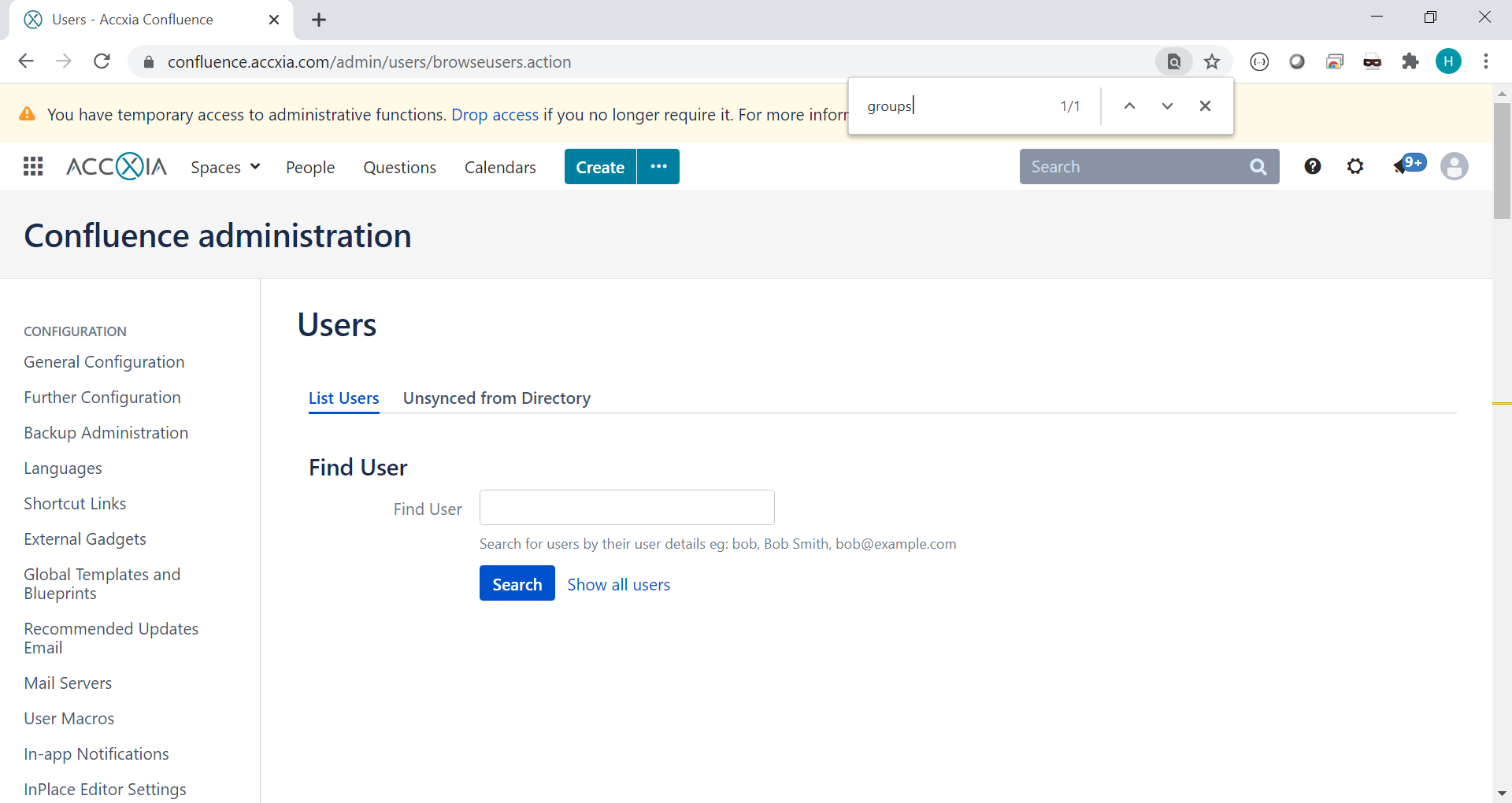Go to previous find result
Image resolution: width=1512 pixels, height=803 pixels.
1129,105
